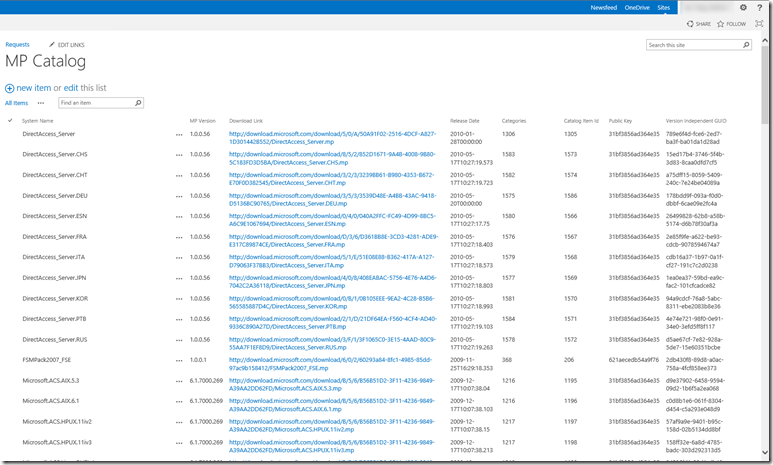Click the site search magnifier icon
Viewport: 773px width, 465px height.
click(x=746, y=45)
